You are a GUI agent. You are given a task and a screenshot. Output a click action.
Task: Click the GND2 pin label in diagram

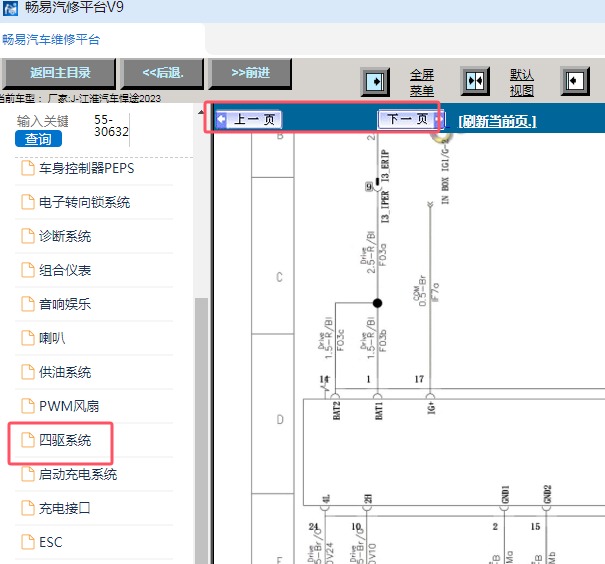[x=547, y=494]
